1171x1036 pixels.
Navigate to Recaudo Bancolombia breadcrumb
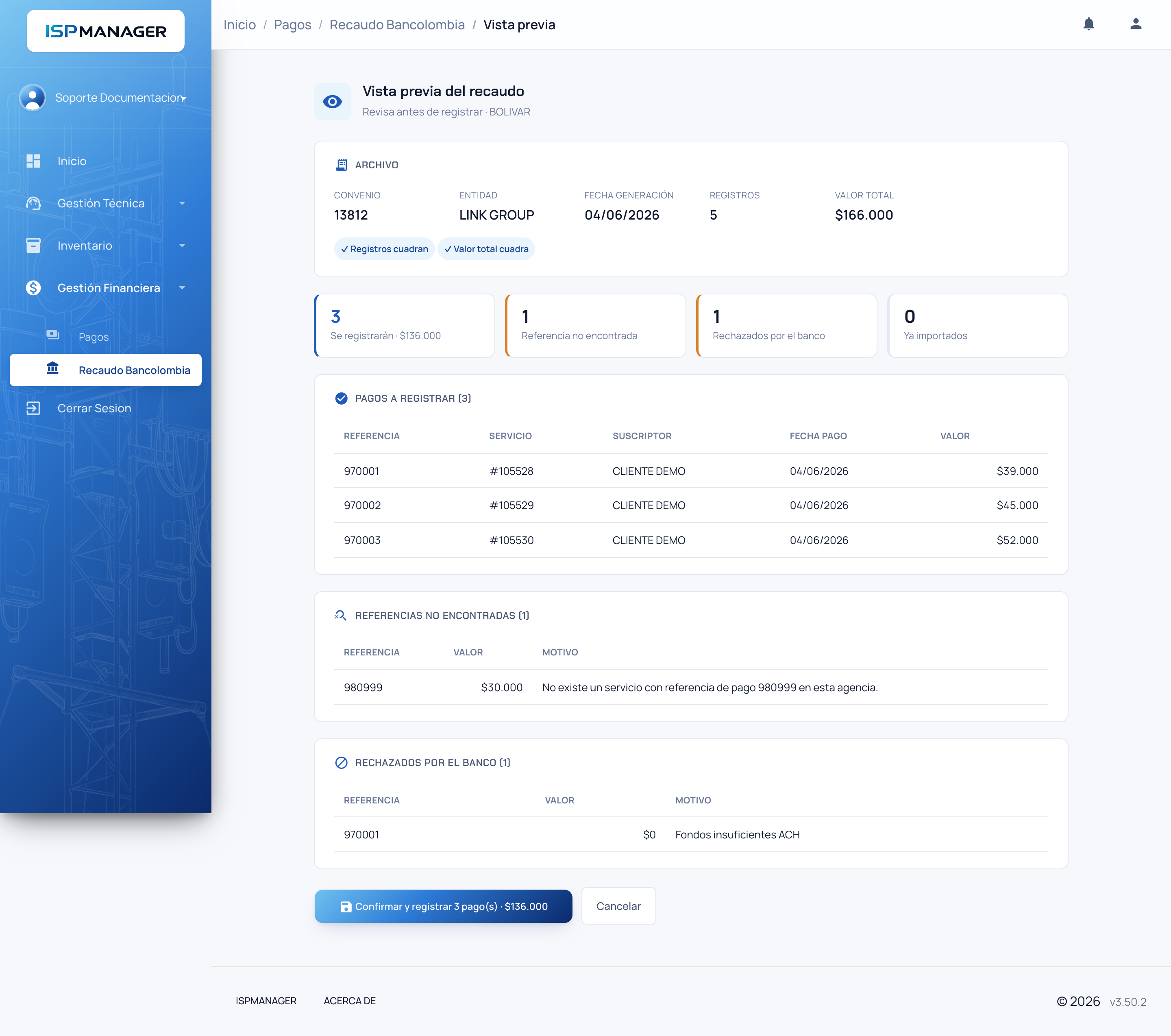coord(397,25)
